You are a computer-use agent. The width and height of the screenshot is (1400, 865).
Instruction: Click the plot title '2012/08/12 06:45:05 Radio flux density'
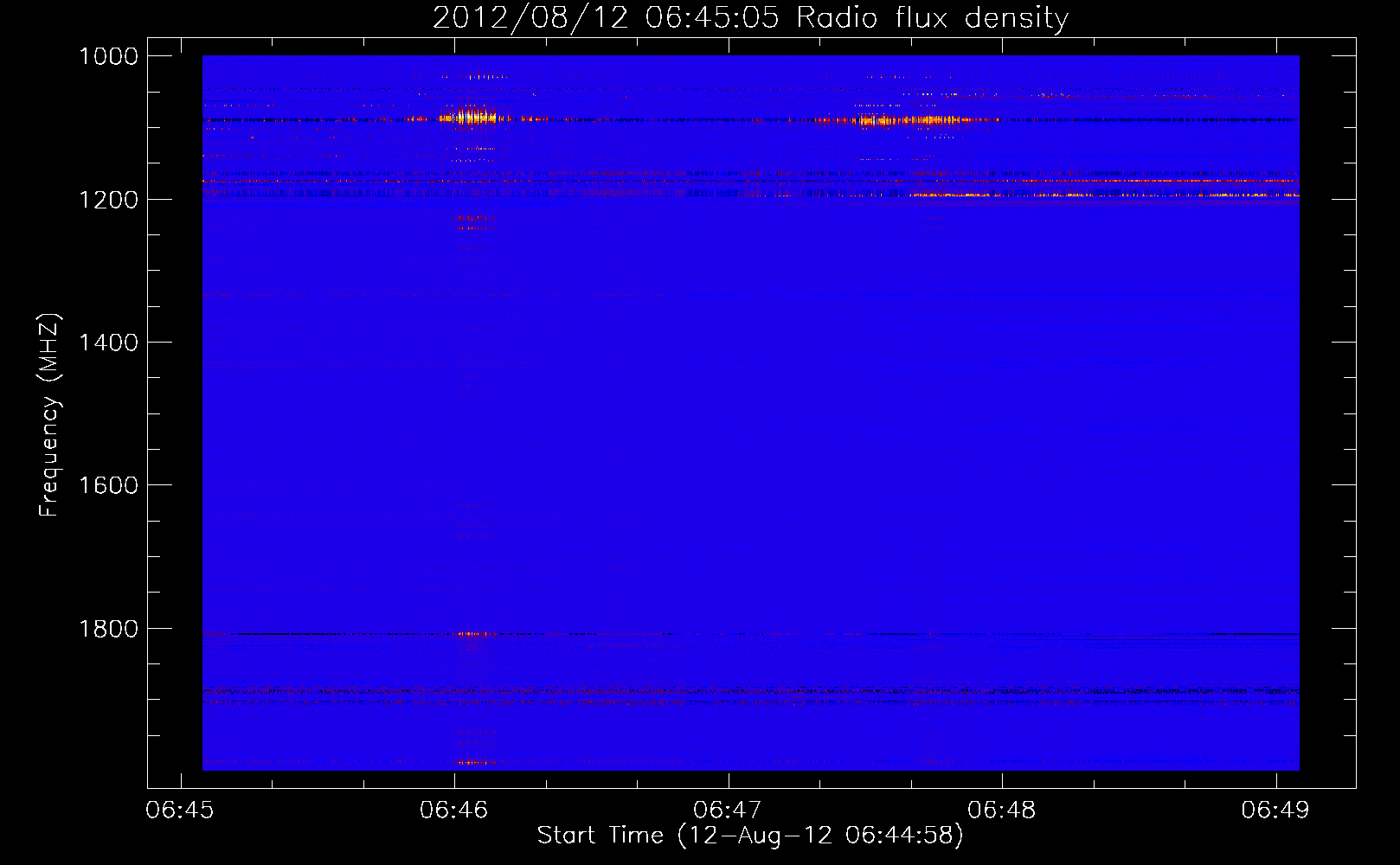tap(750, 17)
